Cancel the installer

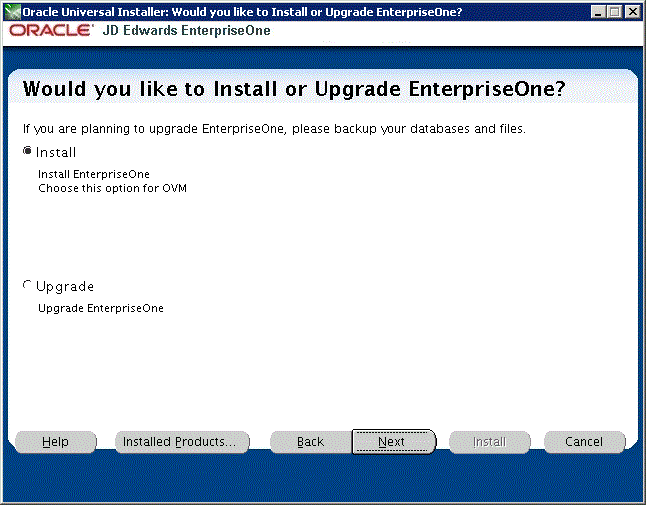click(584, 442)
